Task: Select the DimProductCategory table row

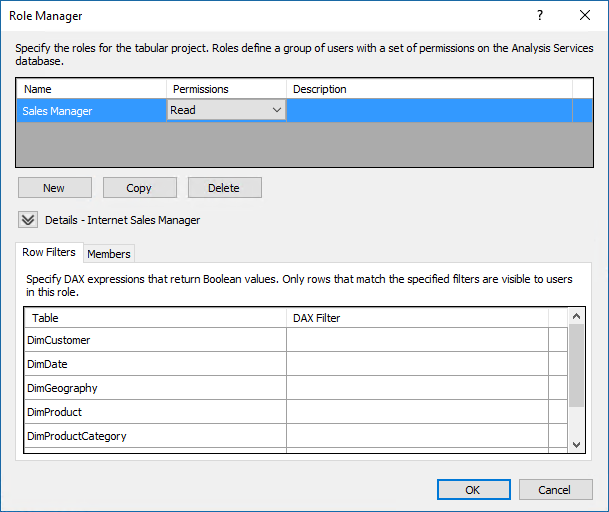Action: (155, 436)
